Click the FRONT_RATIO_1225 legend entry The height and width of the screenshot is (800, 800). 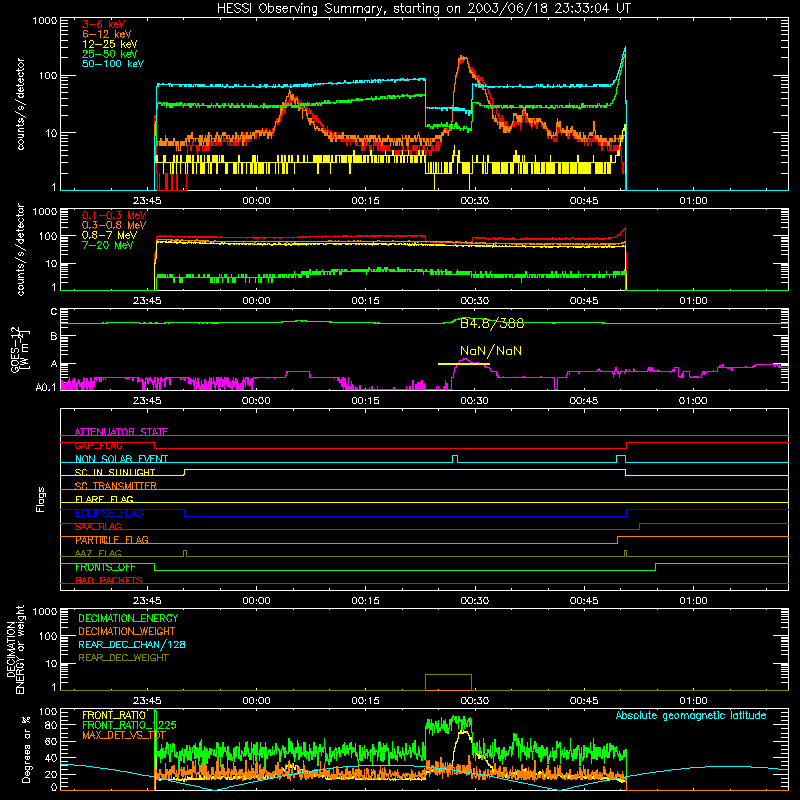129,725
